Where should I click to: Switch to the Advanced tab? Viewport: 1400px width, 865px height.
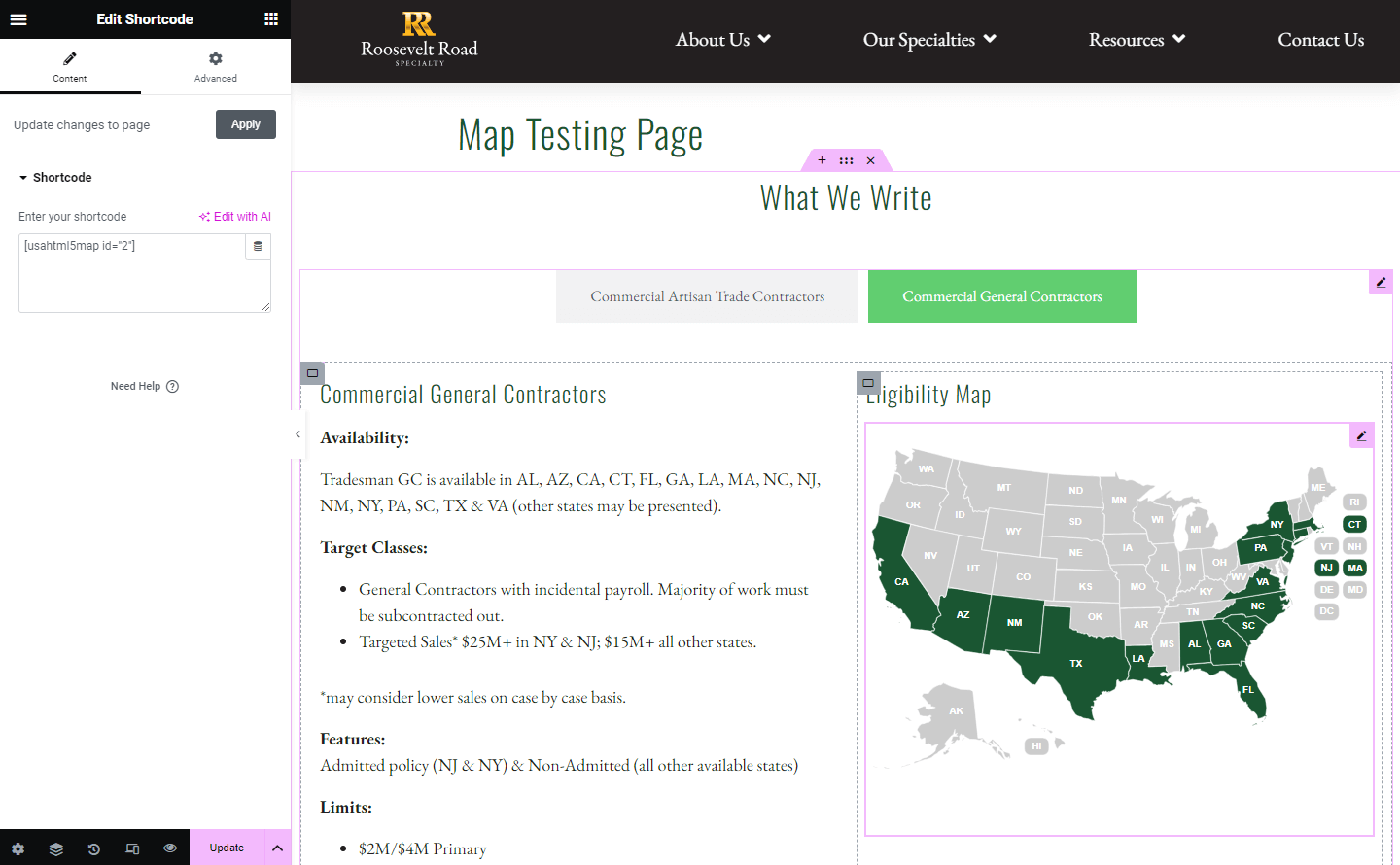click(x=214, y=65)
